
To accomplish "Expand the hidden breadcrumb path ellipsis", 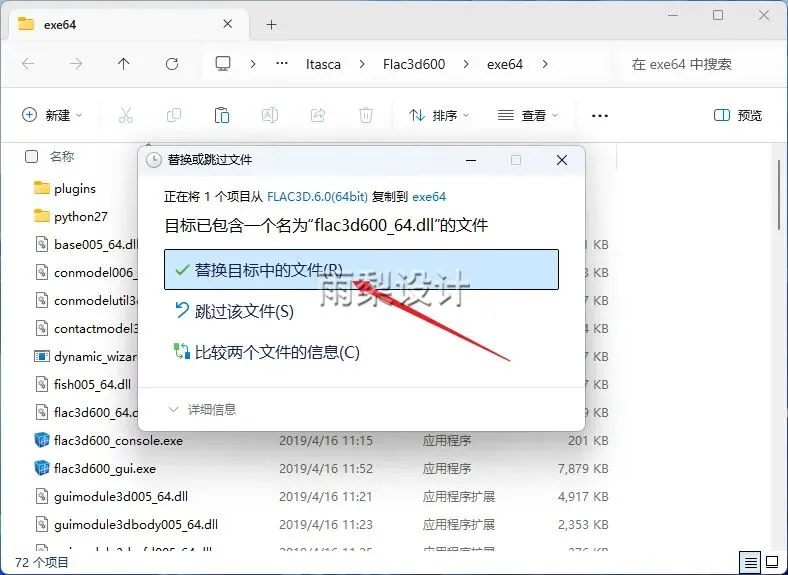I will 282,64.
